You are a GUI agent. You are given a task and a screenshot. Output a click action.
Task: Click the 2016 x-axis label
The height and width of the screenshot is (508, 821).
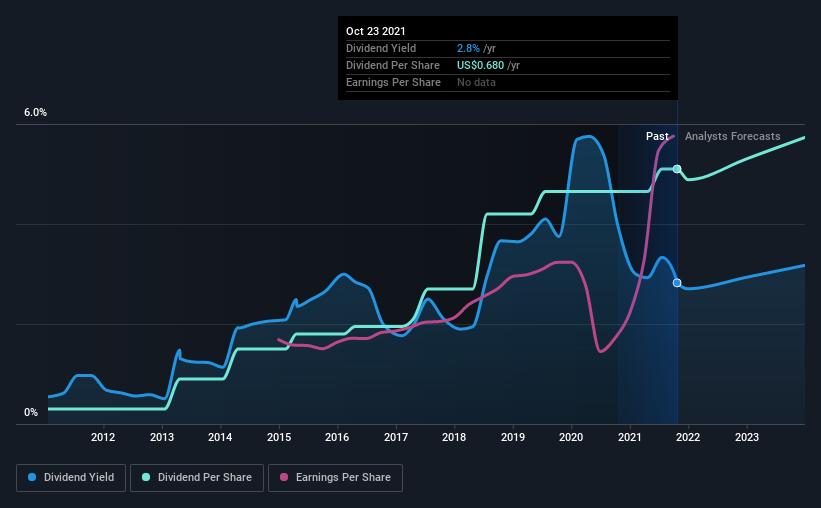(x=337, y=437)
